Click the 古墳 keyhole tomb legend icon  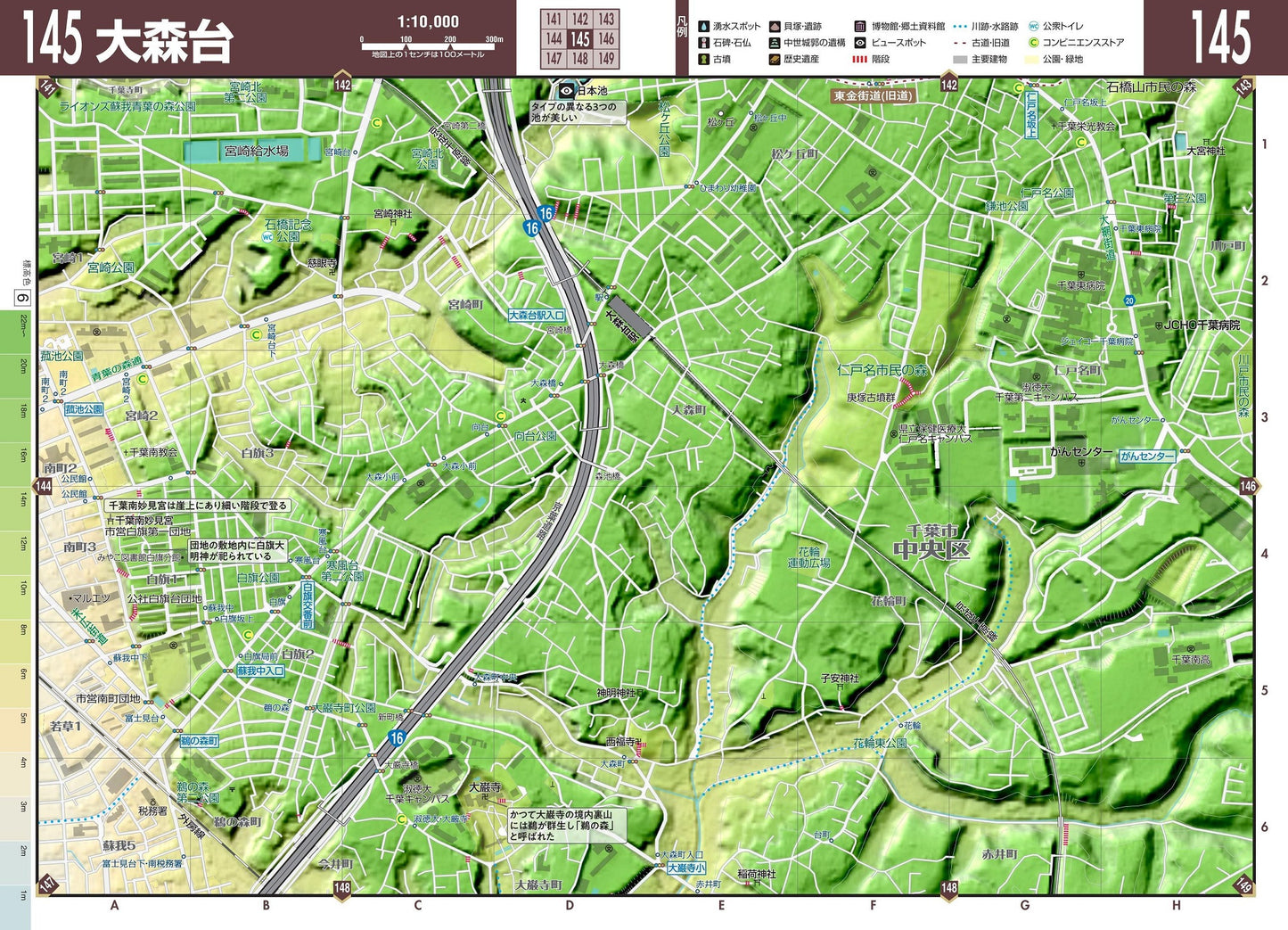(703, 60)
